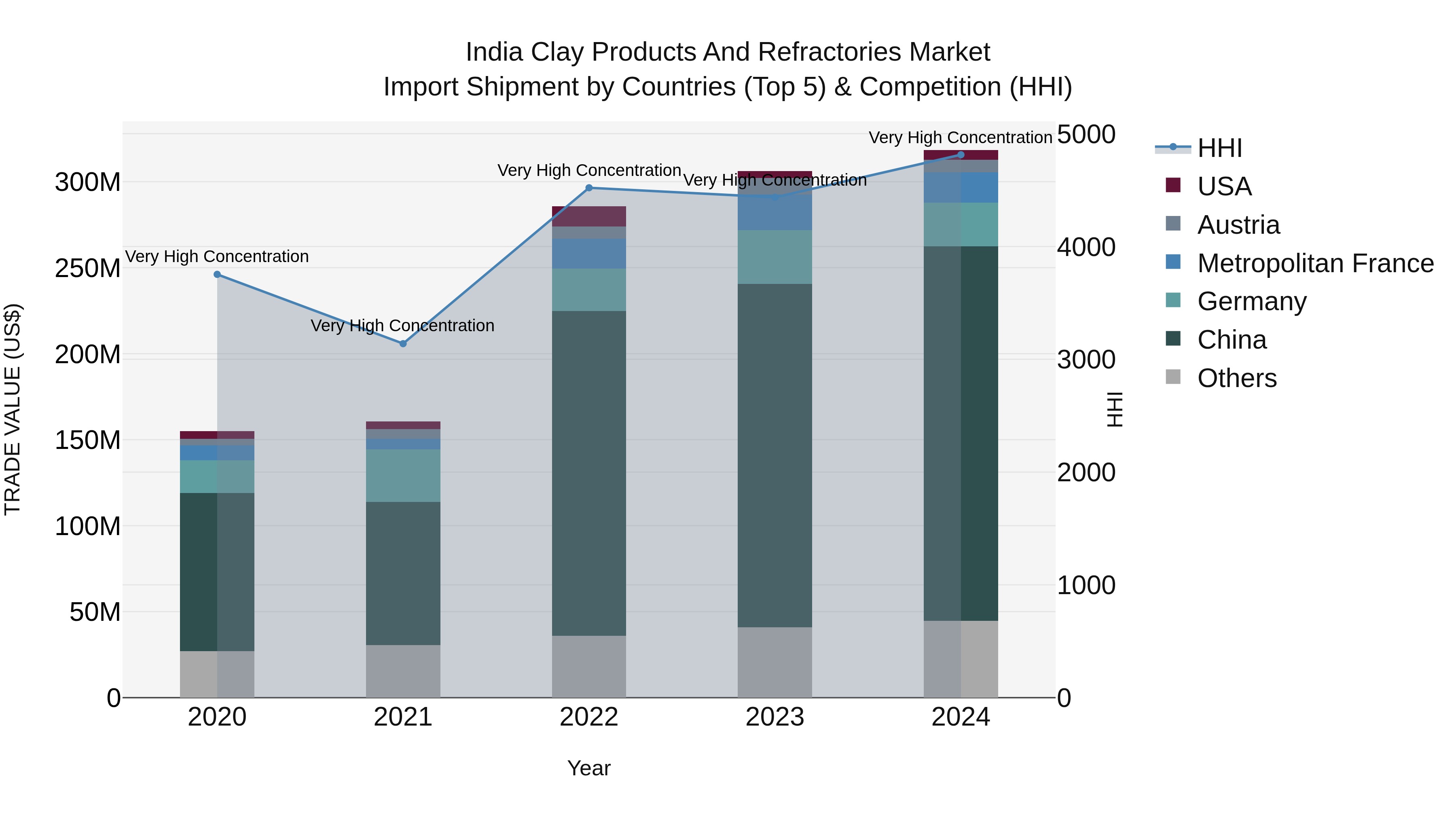Select the 2023 HHI data point

pyautogui.click(x=775, y=197)
